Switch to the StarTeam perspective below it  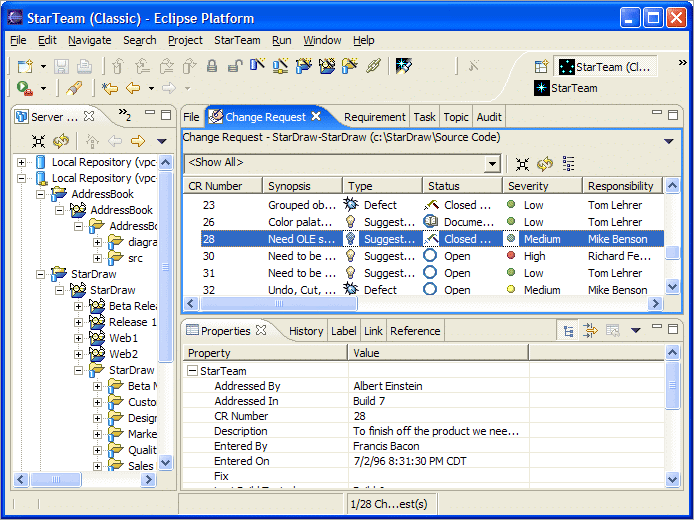click(566, 88)
